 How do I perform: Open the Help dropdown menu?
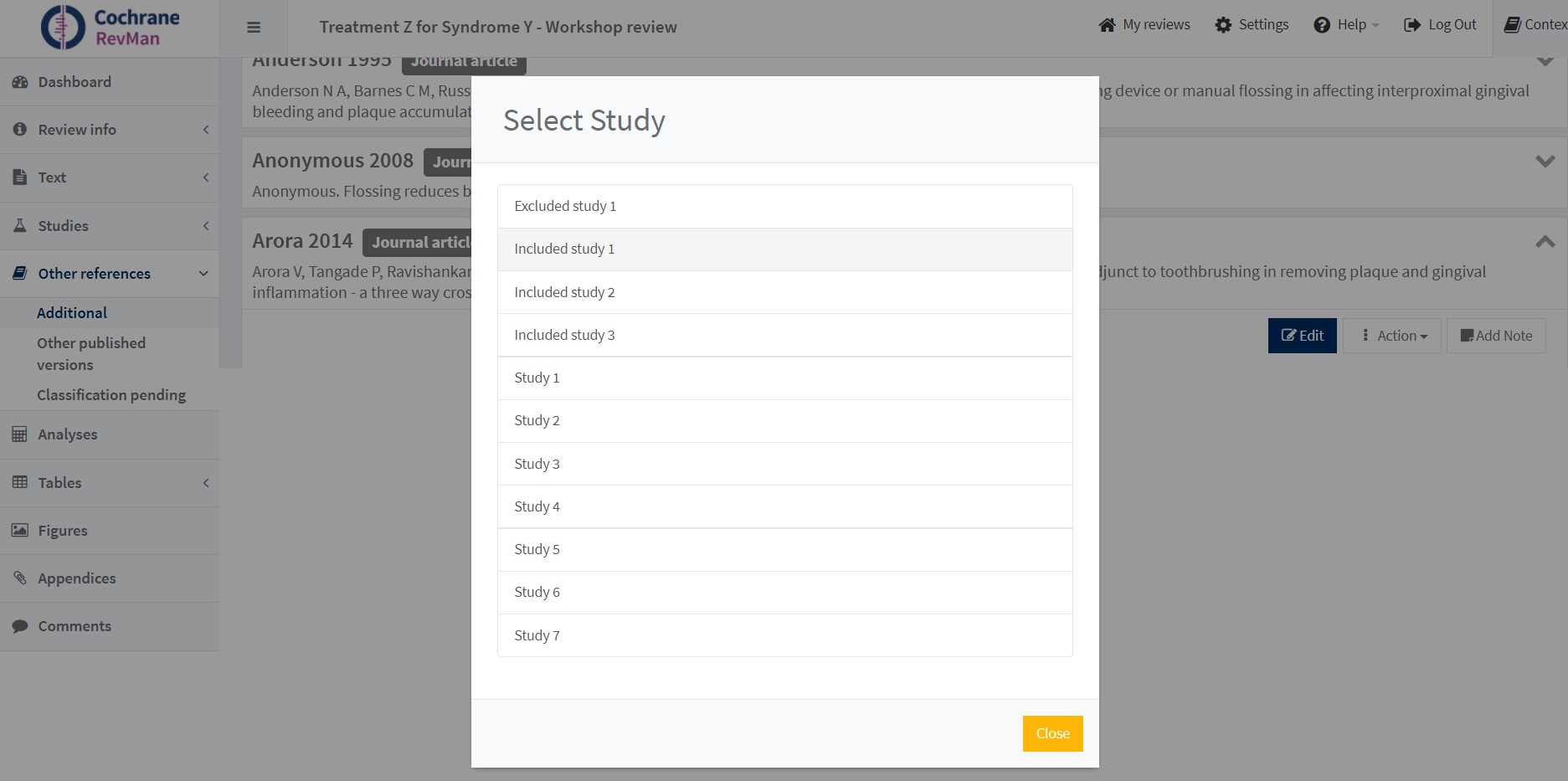pyautogui.click(x=1346, y=25)
